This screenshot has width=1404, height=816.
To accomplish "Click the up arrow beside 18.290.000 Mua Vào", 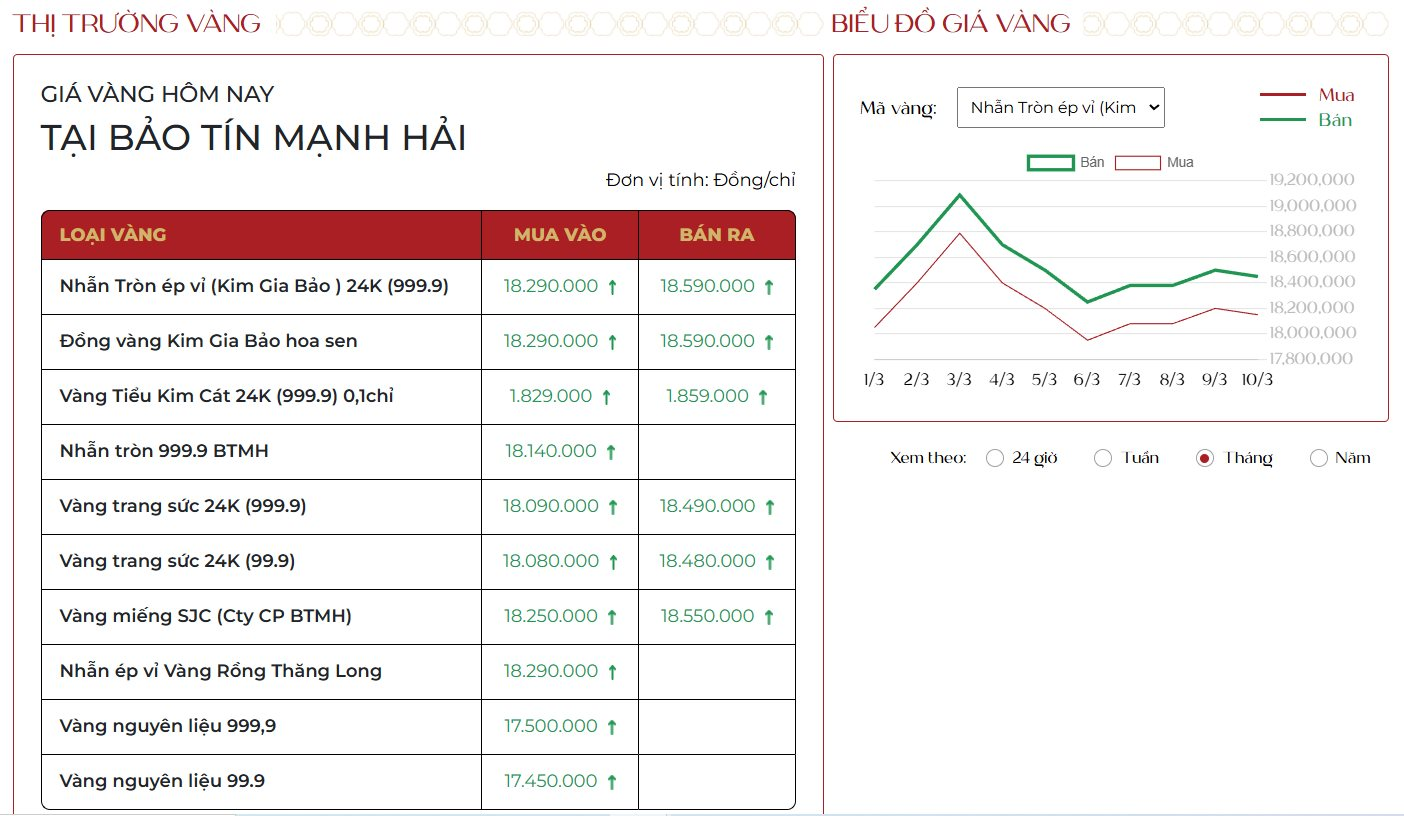I will (613, 286).
